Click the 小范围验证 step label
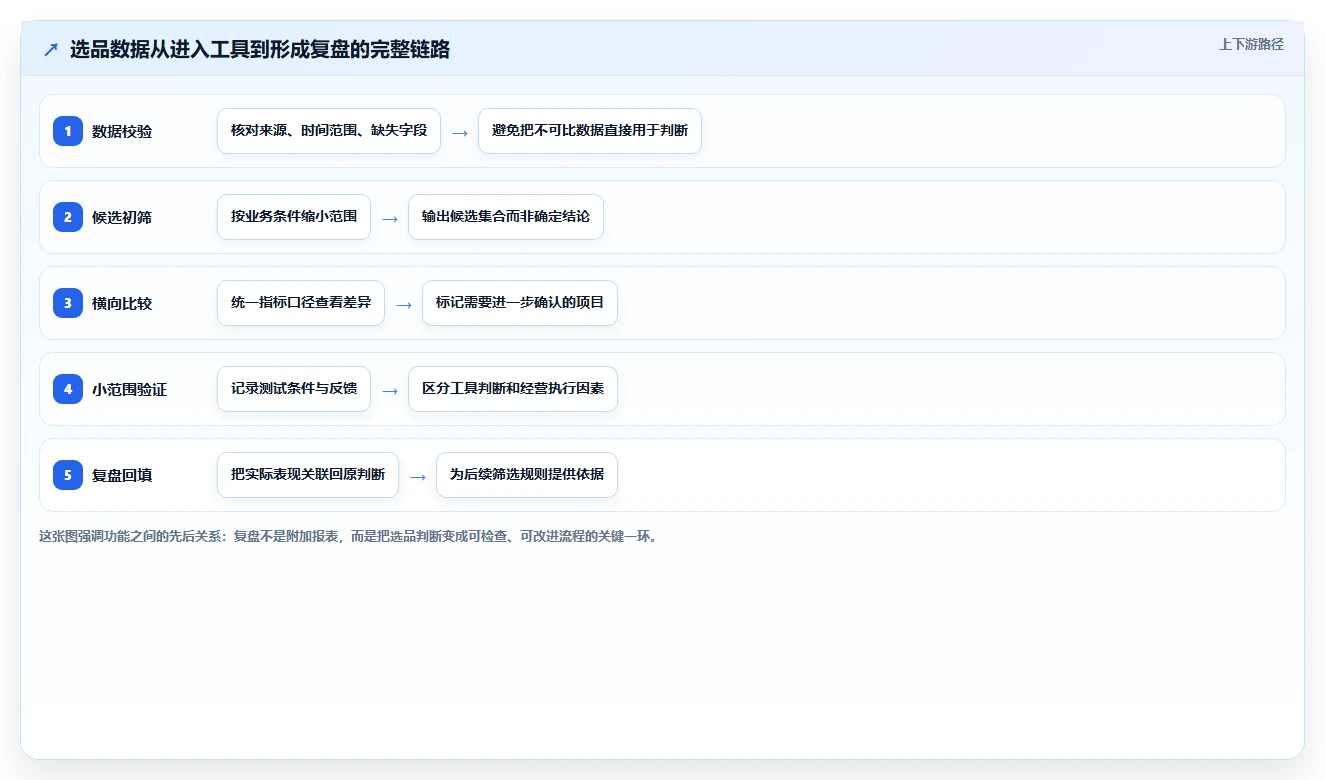This screenshot has height=780, width=1325. click(x=130, y=389)
